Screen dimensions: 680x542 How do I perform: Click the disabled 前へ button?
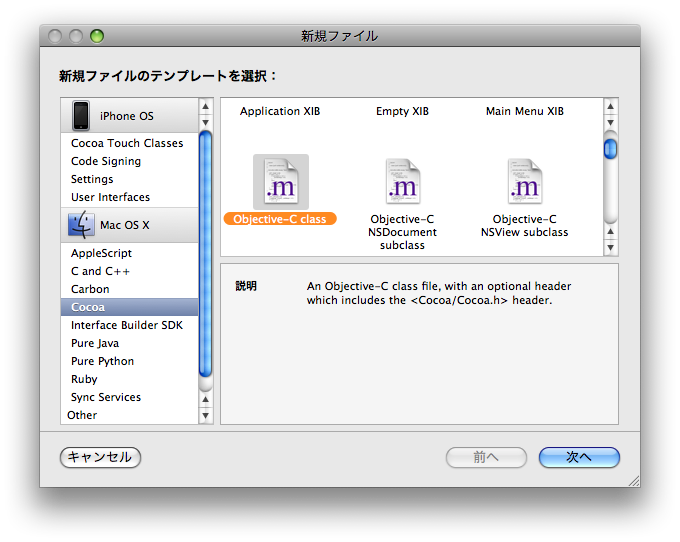pyautogui.click(x=486, y=457)
